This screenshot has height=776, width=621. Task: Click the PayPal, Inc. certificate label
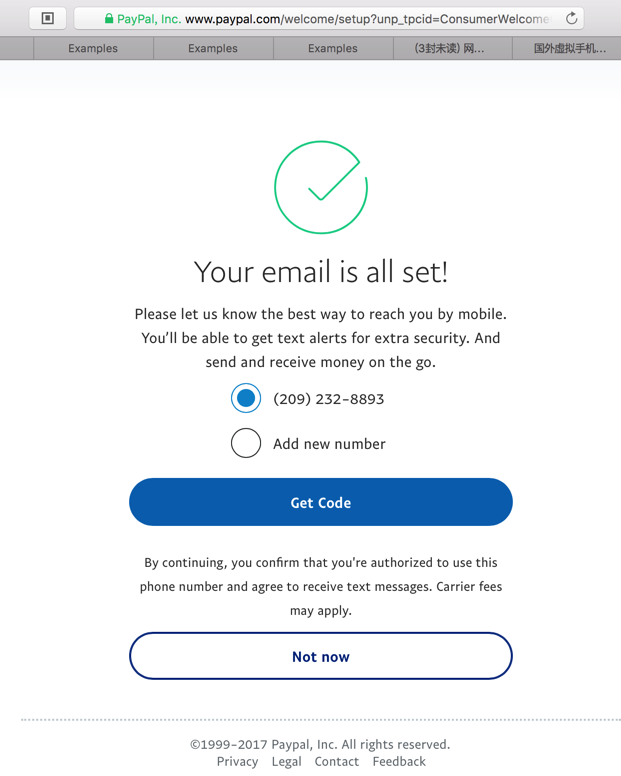point(149,19)
